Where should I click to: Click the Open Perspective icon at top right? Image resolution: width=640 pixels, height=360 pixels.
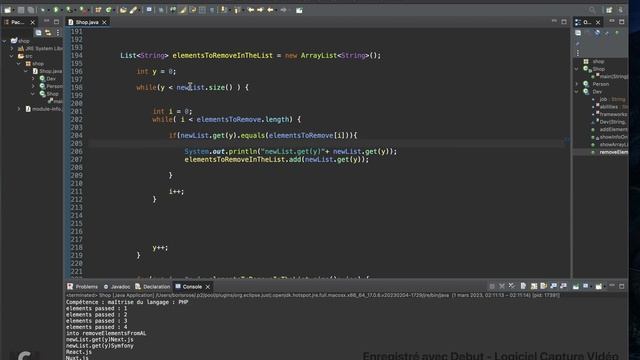609,10
